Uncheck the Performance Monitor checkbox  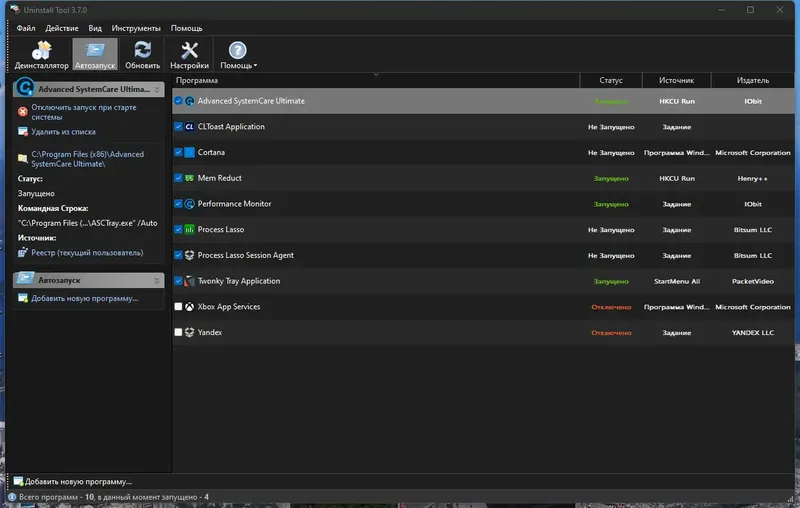178,203
